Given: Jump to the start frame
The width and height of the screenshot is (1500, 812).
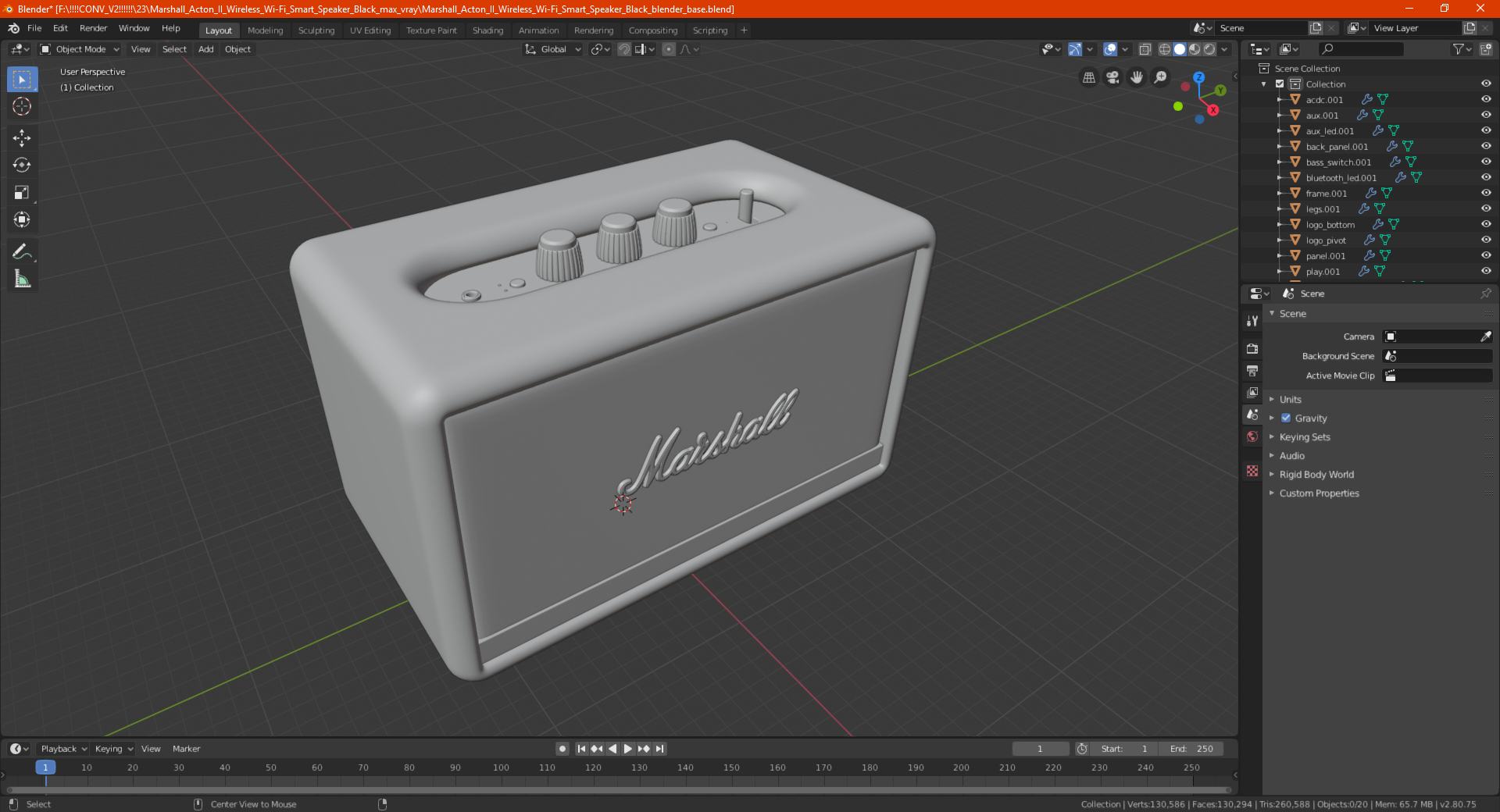Looking at the screenshot, I should click(581, 749).
